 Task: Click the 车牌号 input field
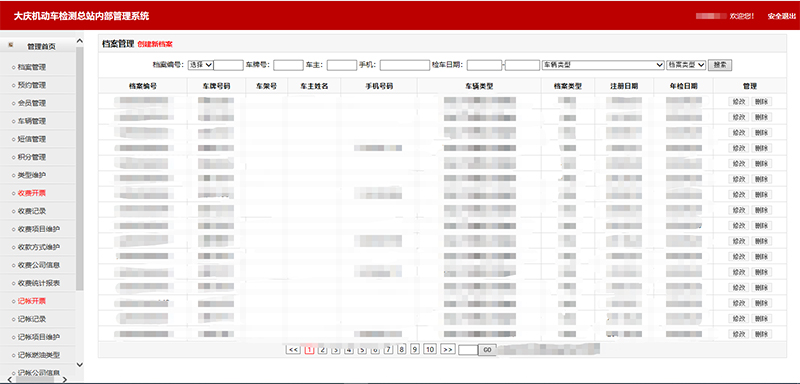(x=288, y=65)
